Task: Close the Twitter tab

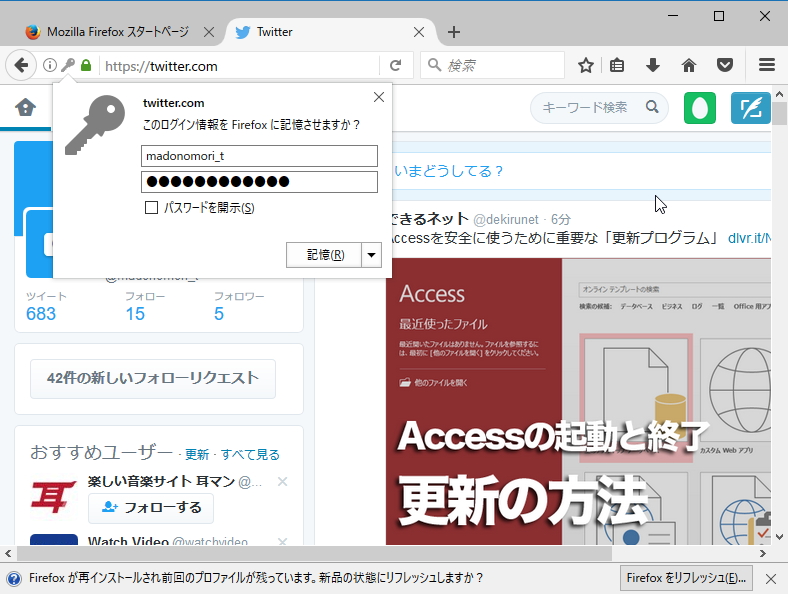Action: click(419, 32)
